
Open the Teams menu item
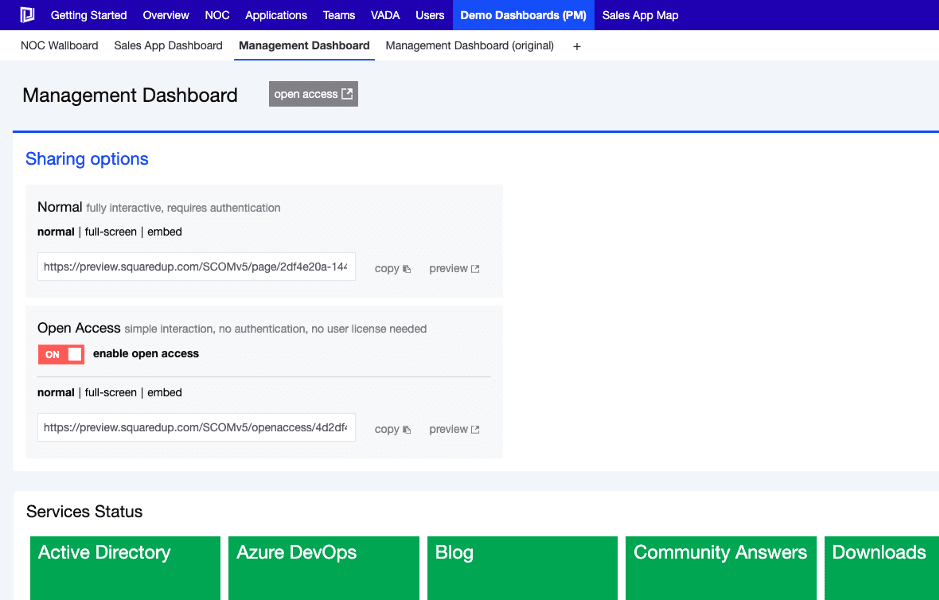(339, 15)
